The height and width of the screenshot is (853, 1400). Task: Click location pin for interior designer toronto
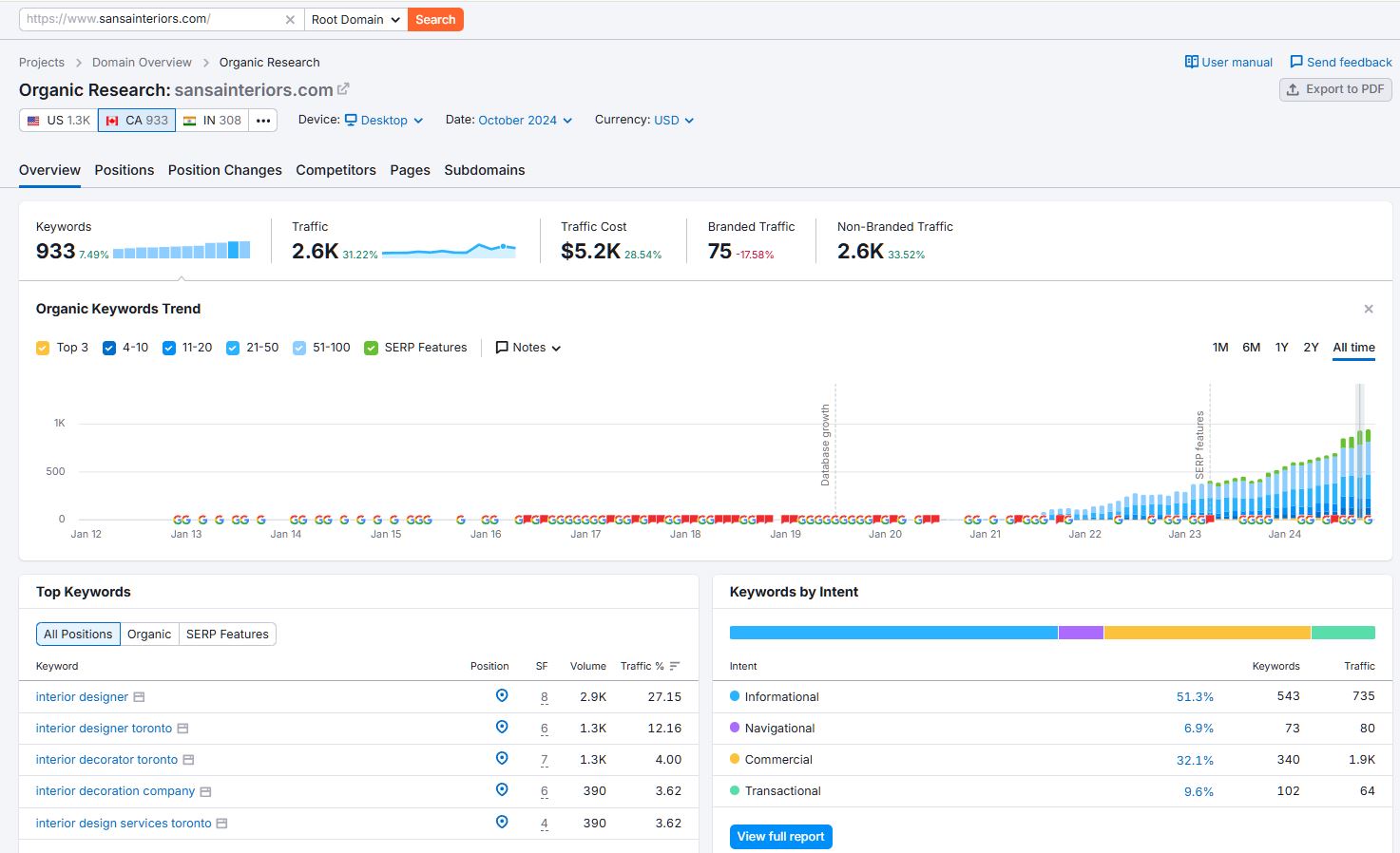502,728
